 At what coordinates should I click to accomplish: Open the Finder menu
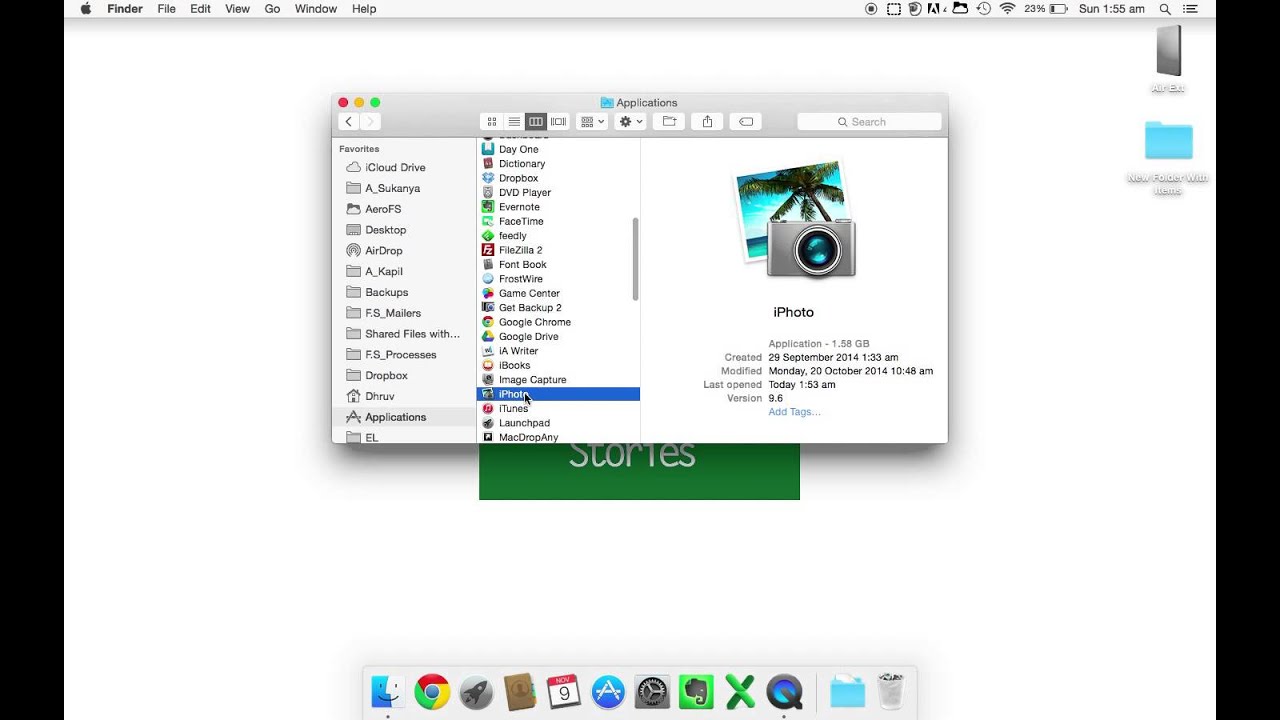[125, 9]
